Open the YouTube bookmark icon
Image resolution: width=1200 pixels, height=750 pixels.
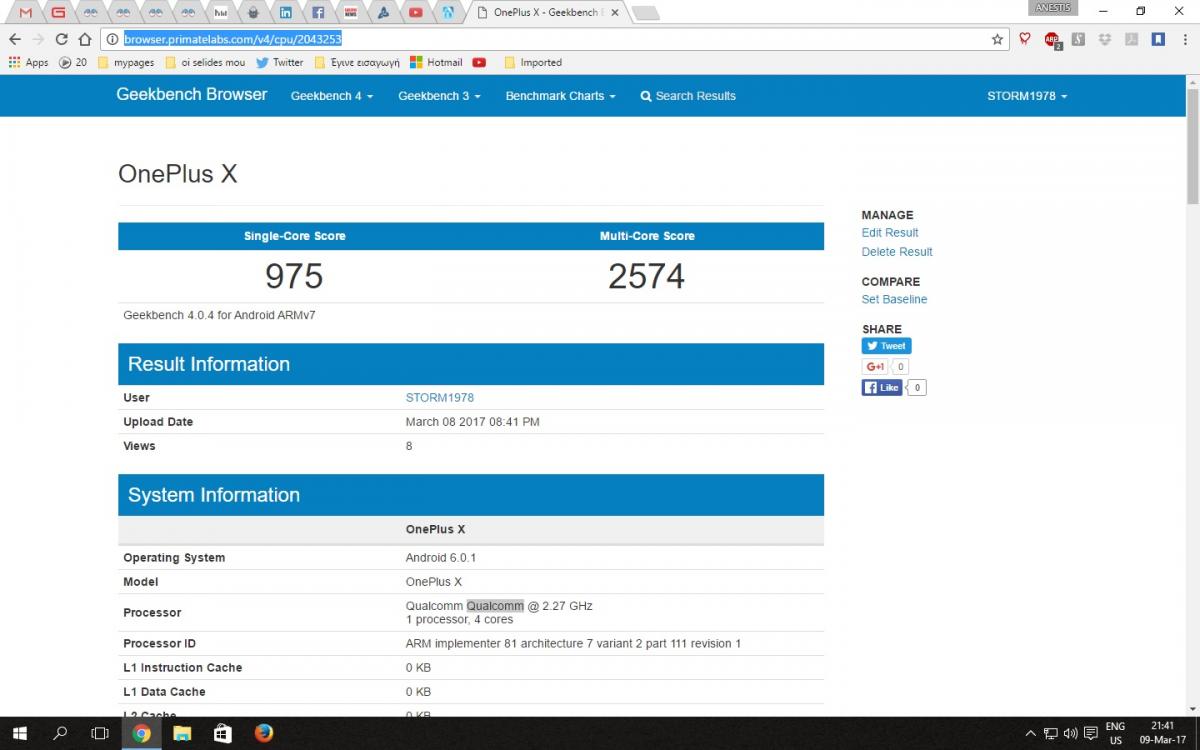(x=479, y=62)
